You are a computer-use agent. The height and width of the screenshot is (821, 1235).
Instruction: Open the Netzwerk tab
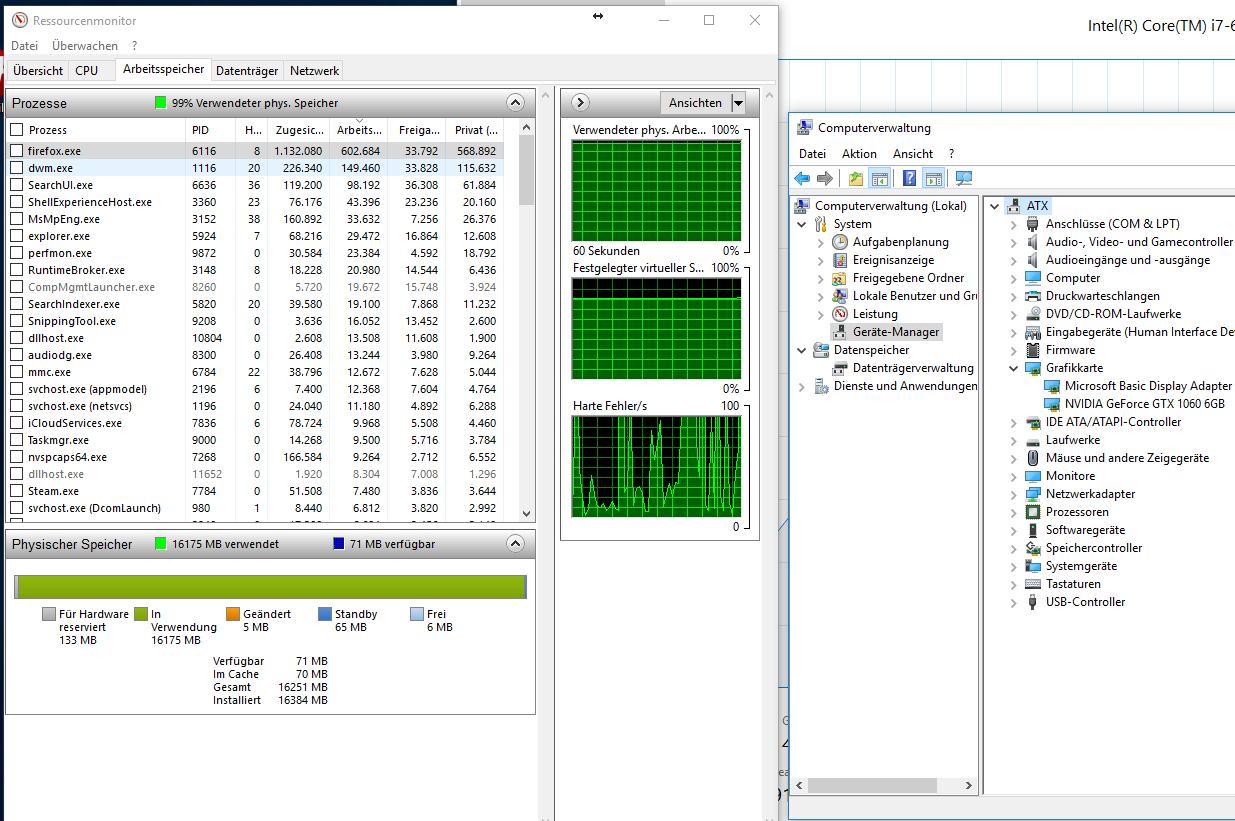coord(314,70)
